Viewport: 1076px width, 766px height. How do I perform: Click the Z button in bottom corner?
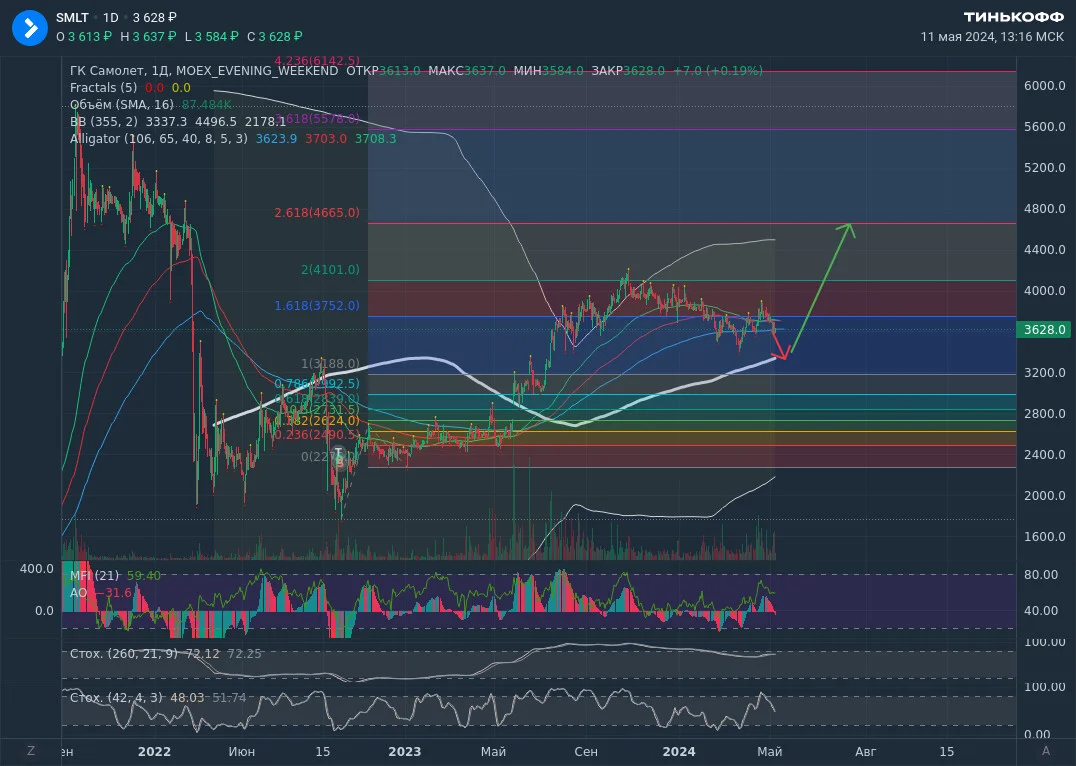(31, 751)
